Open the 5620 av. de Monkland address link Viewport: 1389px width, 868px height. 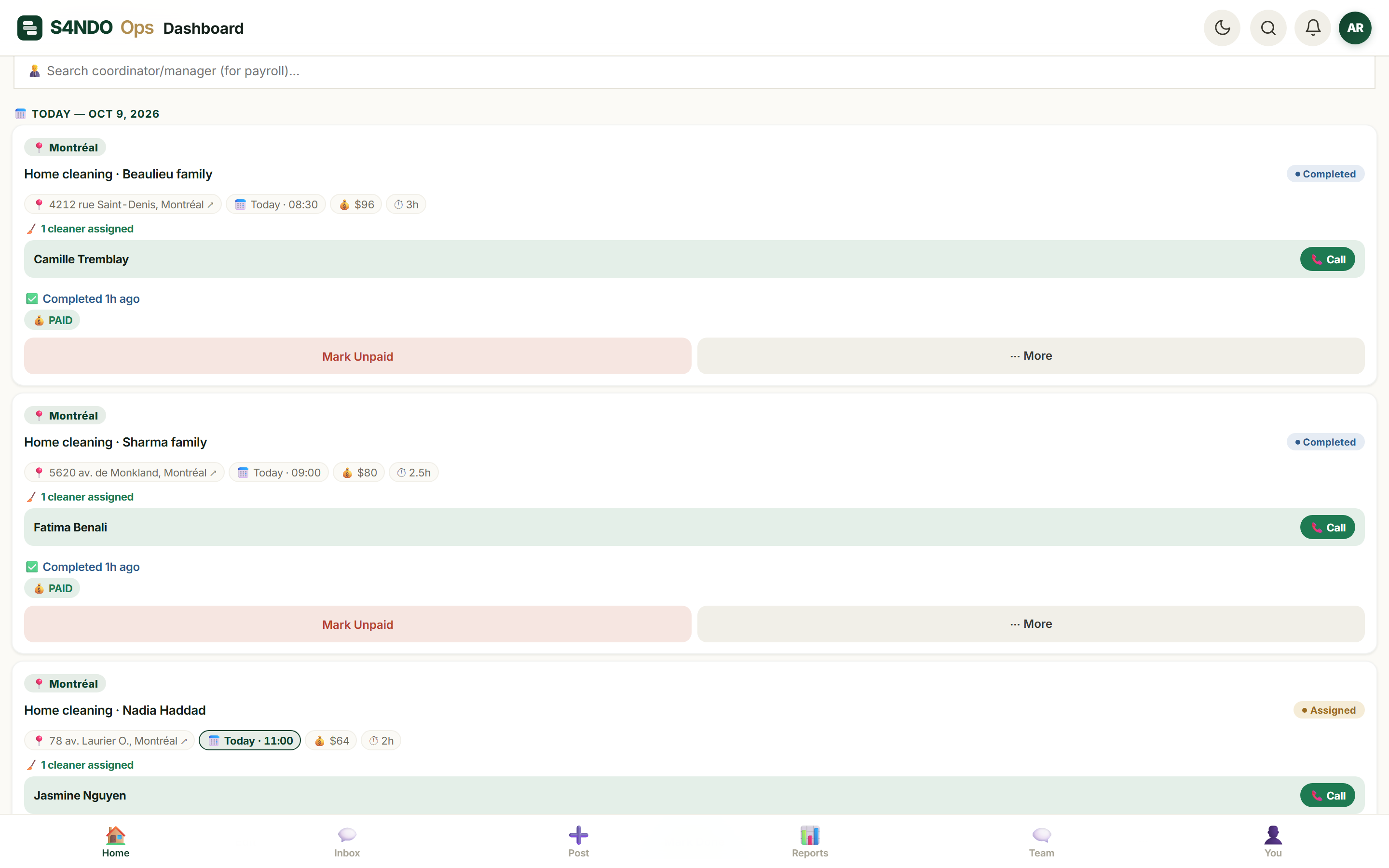(x=124, y=473)
